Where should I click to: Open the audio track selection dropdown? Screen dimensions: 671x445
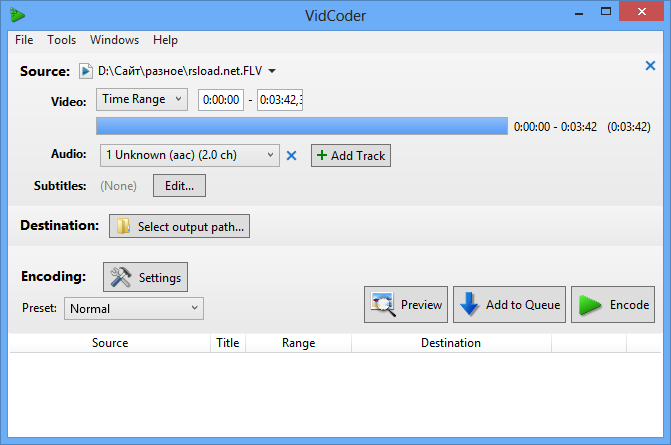[x=190, y=155]
